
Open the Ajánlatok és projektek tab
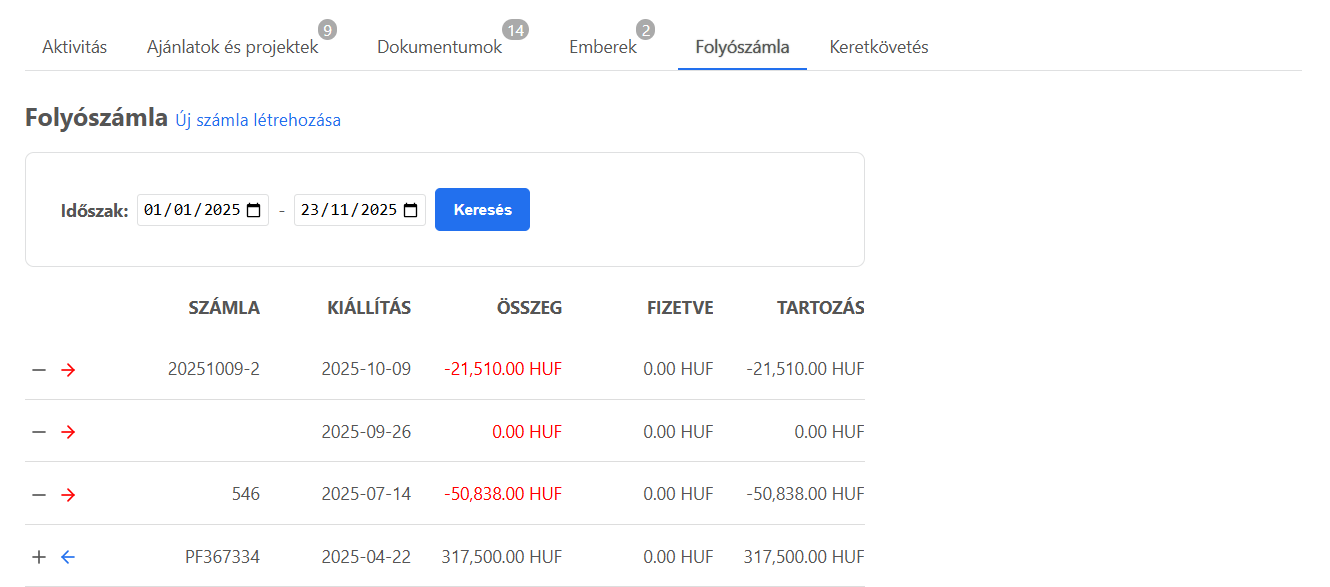[x=232, y=47]
